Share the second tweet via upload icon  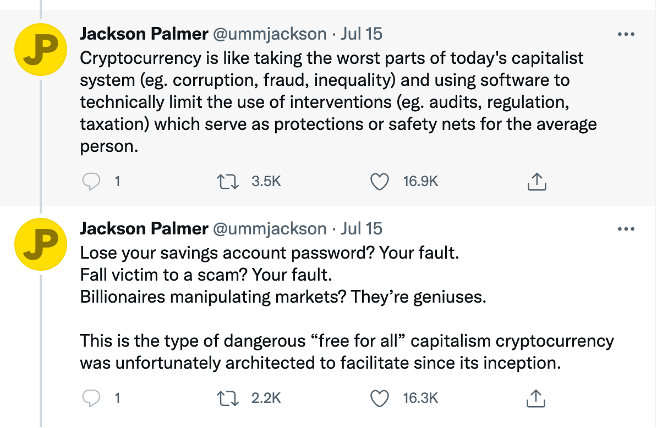[x=536, y=398]
